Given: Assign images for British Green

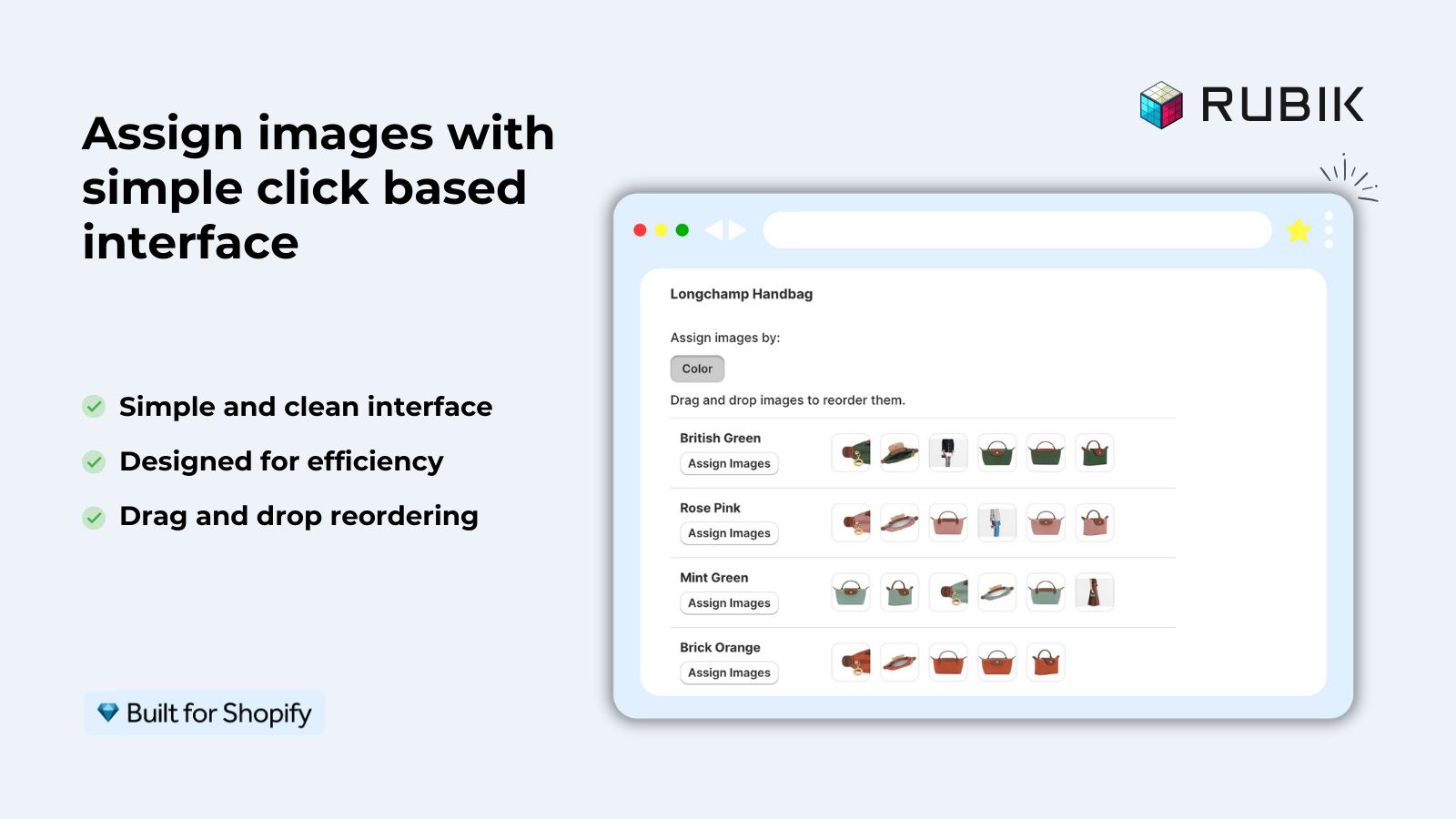Looking at the screenshot, I should click(729, 463).
